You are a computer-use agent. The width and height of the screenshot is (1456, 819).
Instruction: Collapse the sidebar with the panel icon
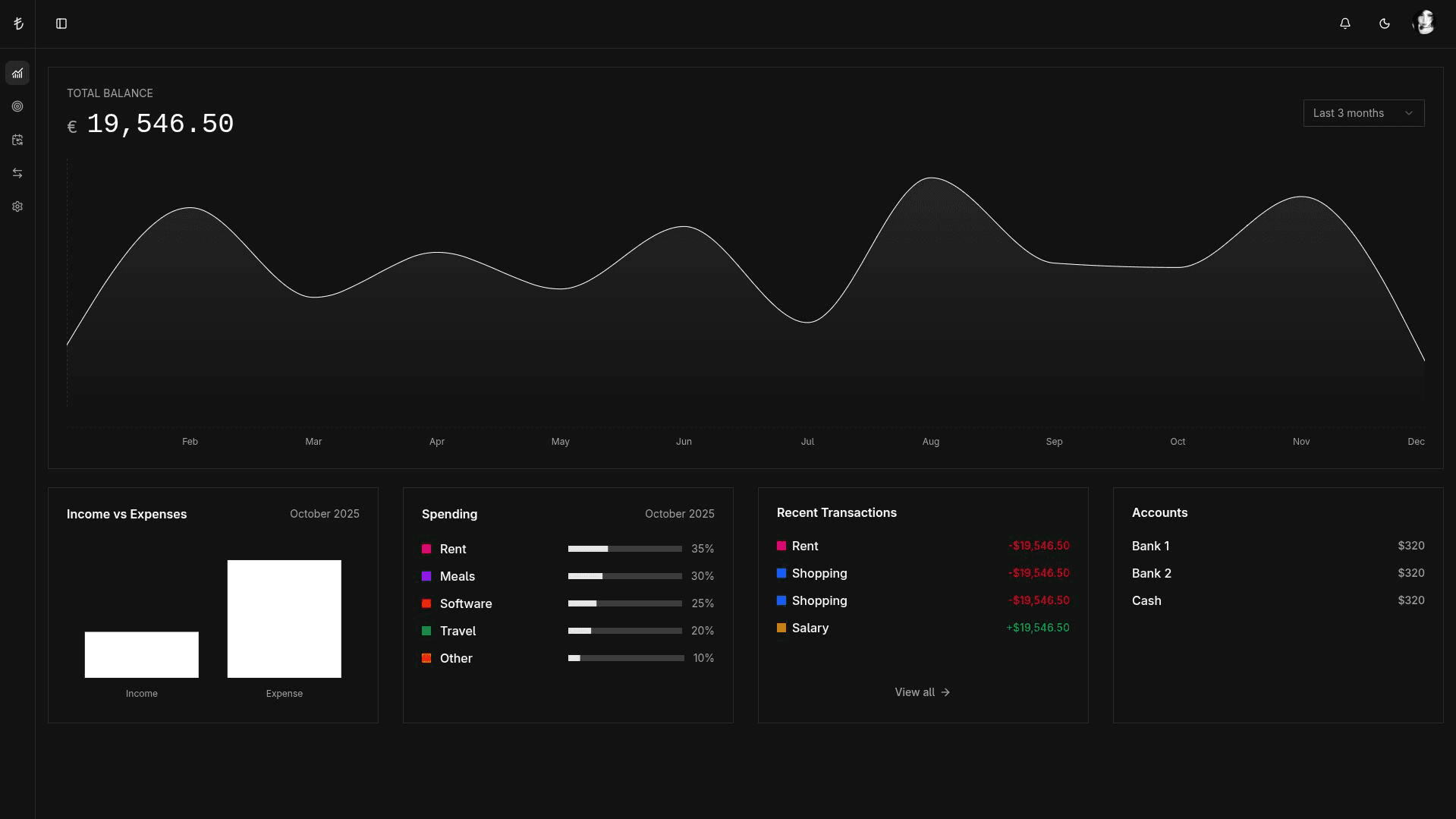[x=61, y=24]
